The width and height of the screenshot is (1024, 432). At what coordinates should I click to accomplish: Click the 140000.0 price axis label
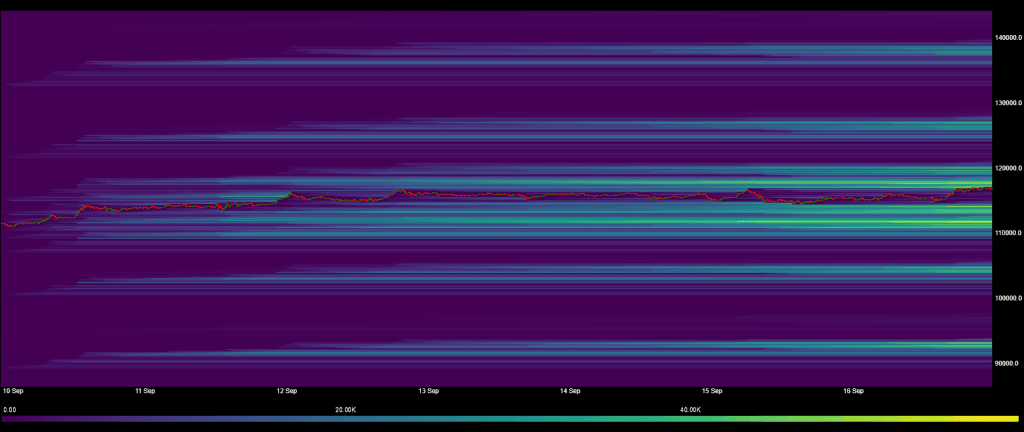point(1008,38)
